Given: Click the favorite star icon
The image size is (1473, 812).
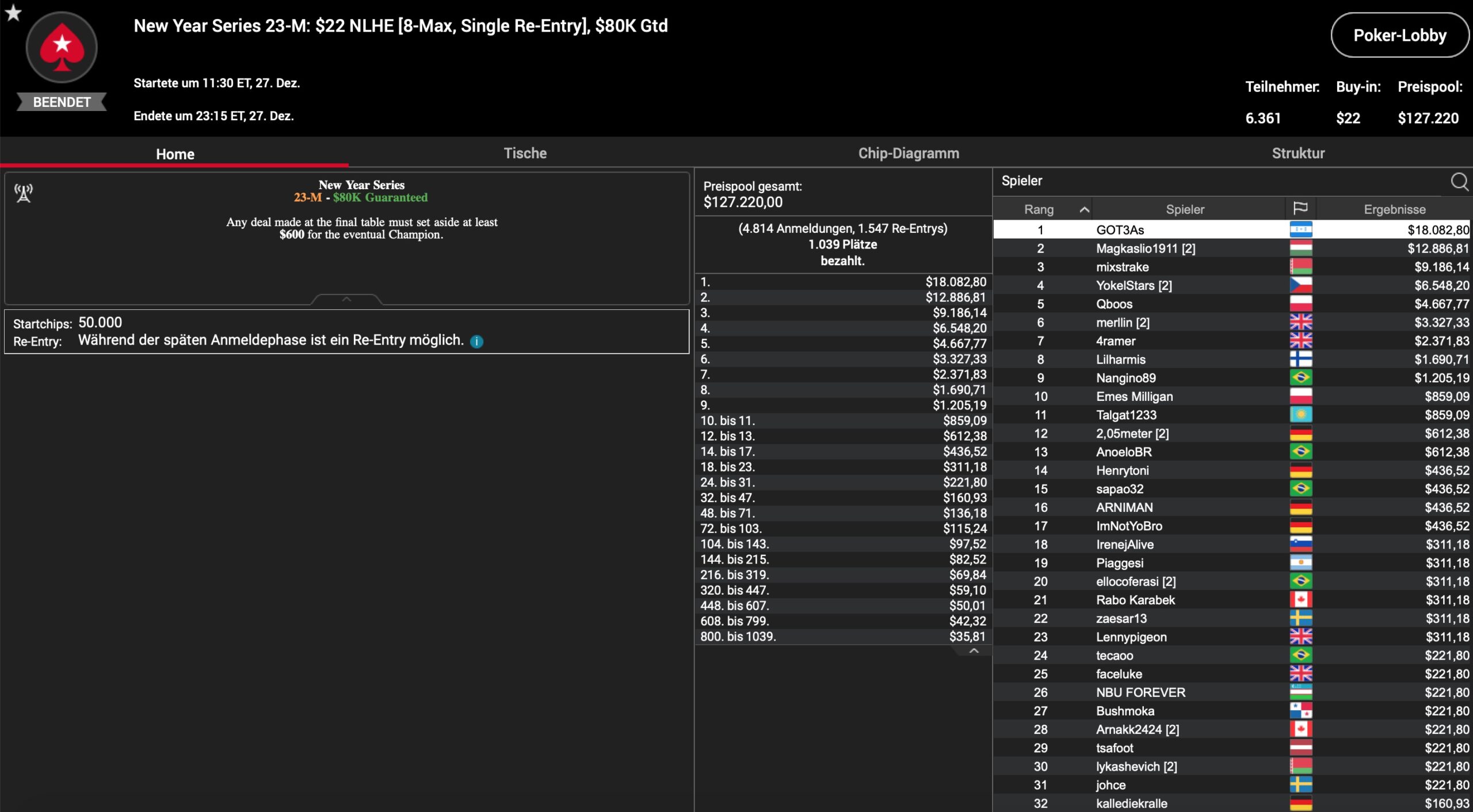Looking at the screenshot, I should (x=13, y=13).
